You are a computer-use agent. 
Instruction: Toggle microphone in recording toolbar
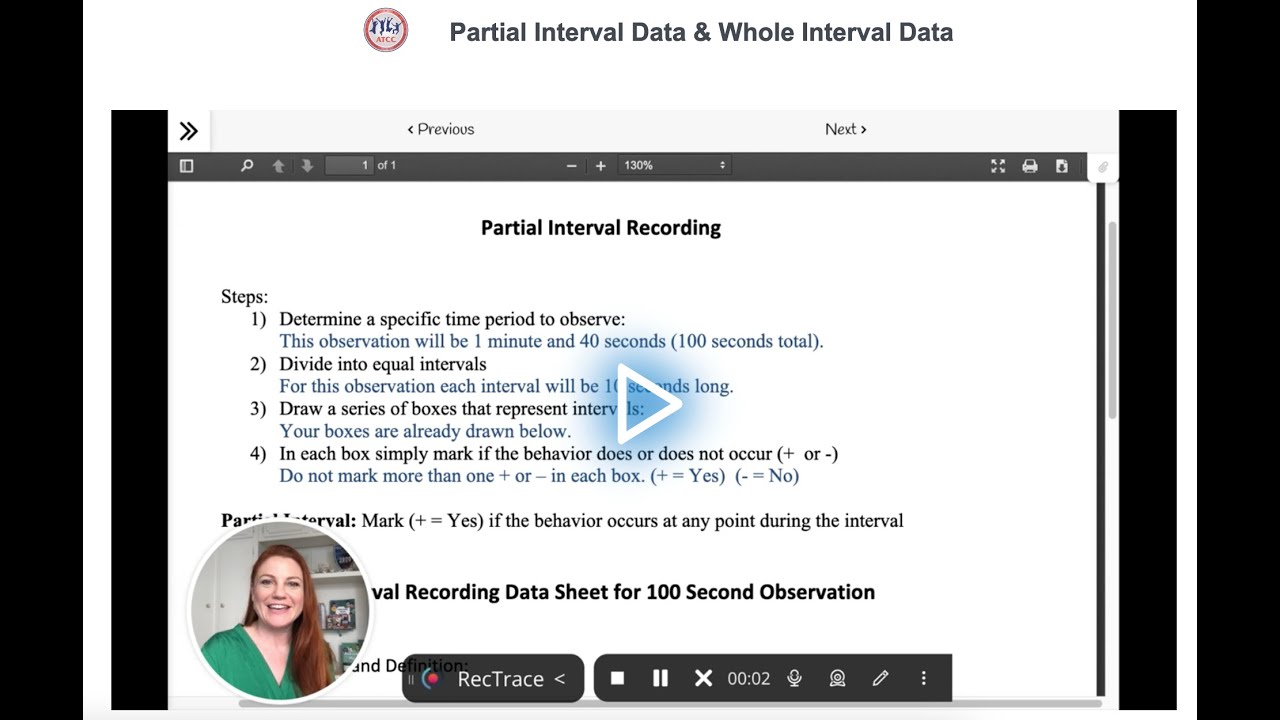coord(794,678)
